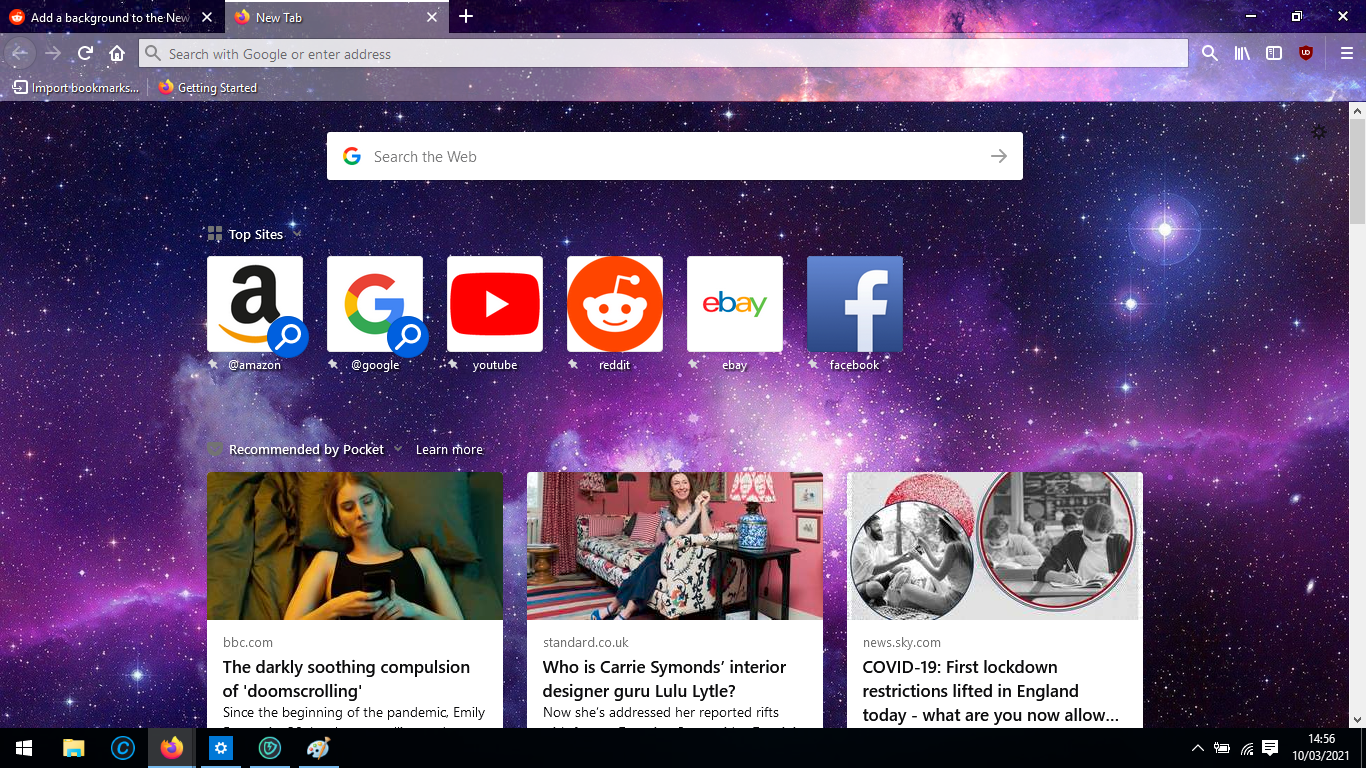Submit web search with the arrow button
The height and width of the screenshot is (768, 1366).
point(999,156)
